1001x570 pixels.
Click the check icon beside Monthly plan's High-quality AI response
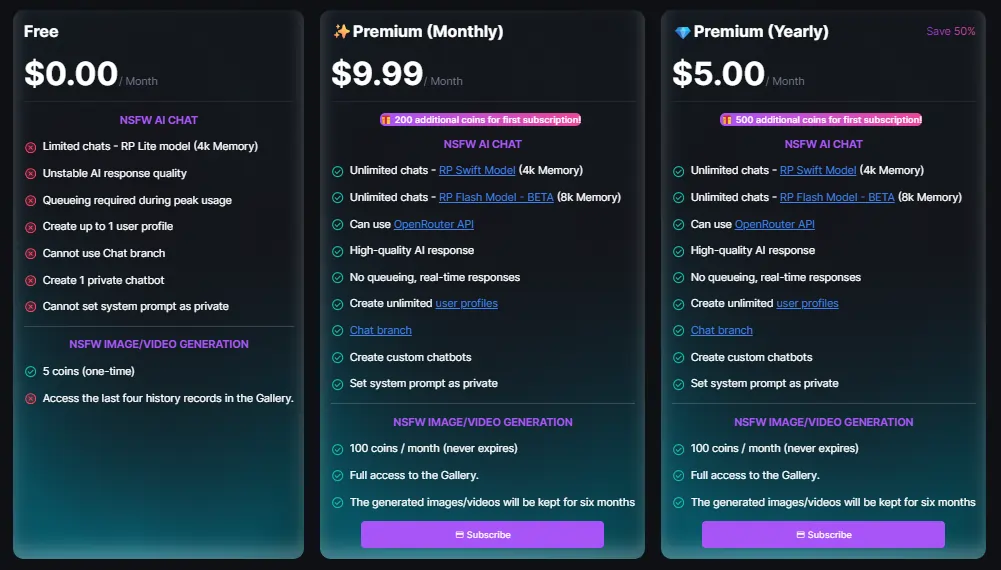pos(338,251)
